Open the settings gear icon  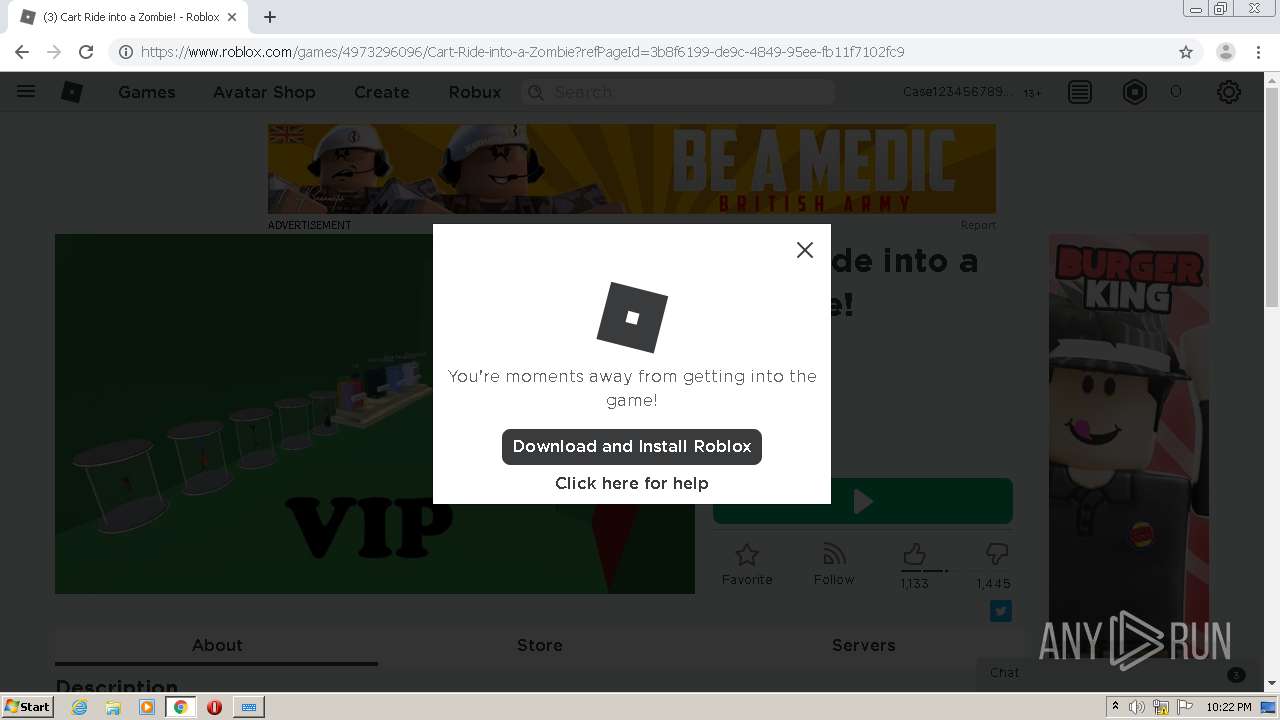[x=1229, y=92]
